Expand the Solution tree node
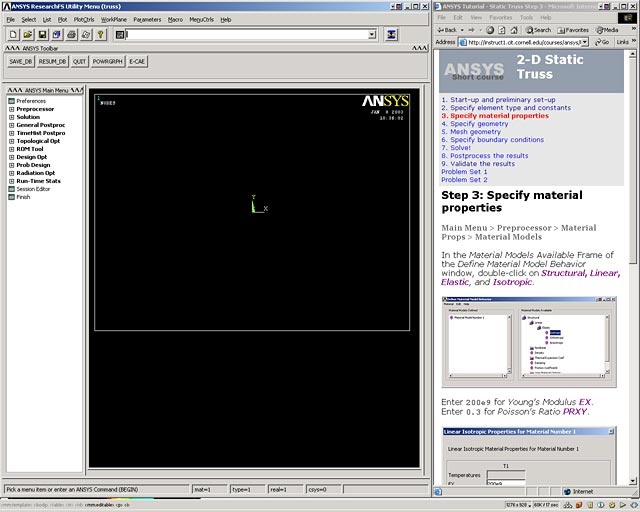 coord(11,117)
